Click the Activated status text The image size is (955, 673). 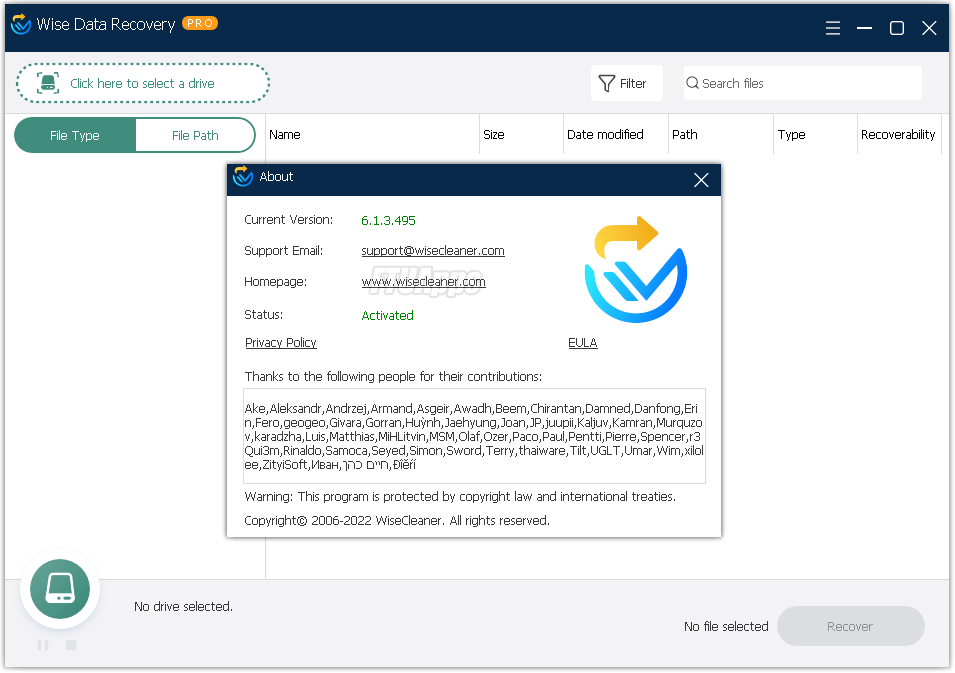pos(387,315)
